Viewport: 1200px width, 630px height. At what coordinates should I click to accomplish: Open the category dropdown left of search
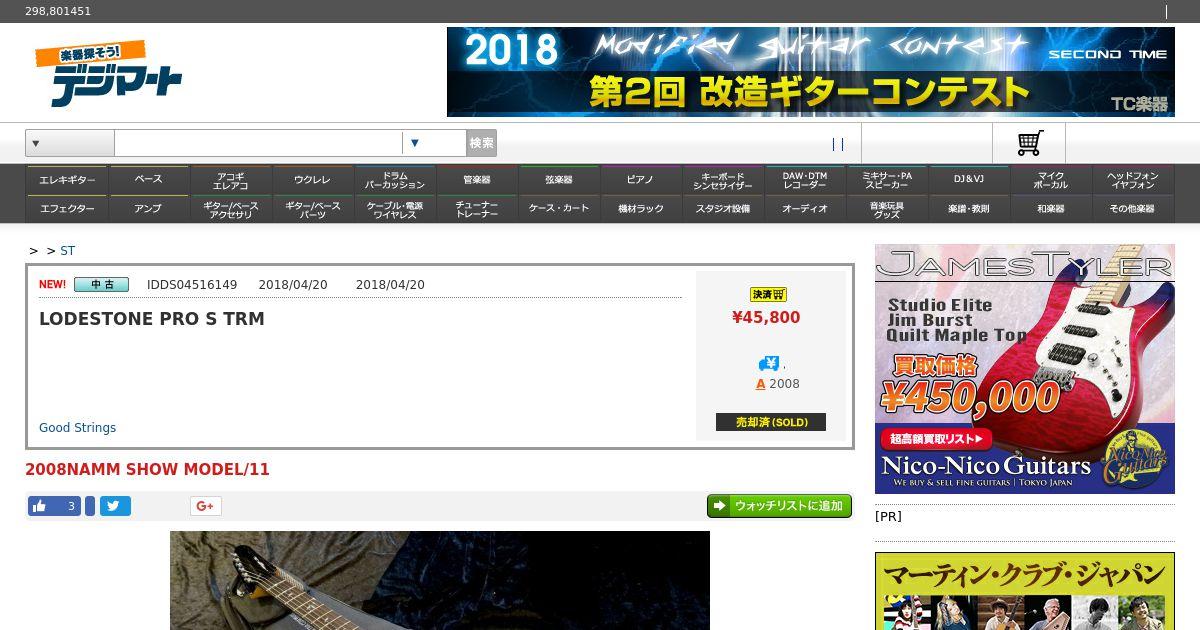(x=70, y=143)
